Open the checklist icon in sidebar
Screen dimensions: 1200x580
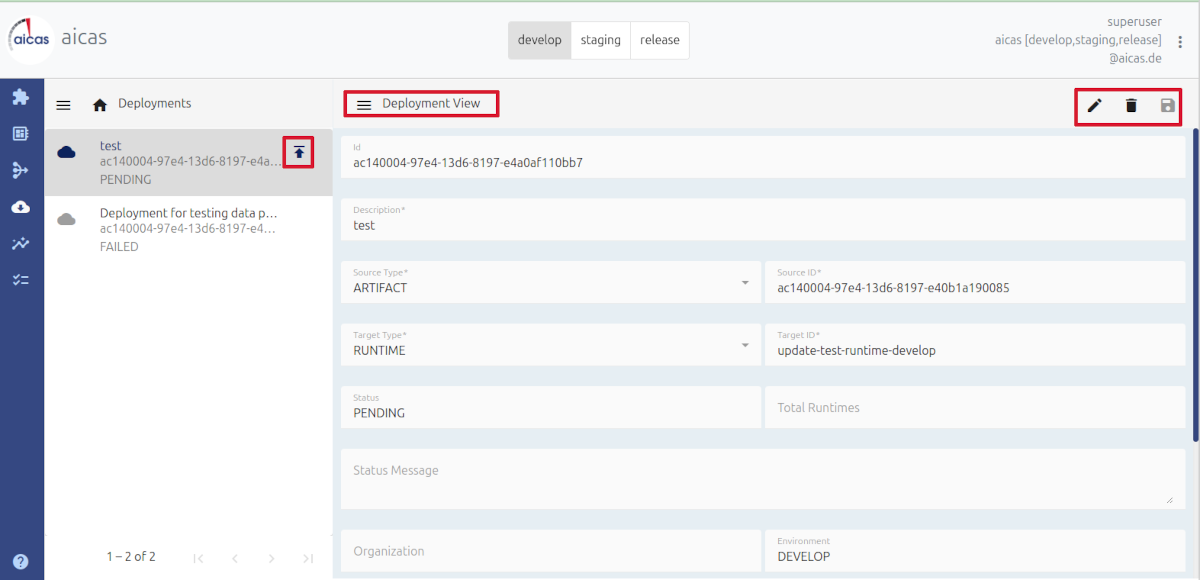20,280
